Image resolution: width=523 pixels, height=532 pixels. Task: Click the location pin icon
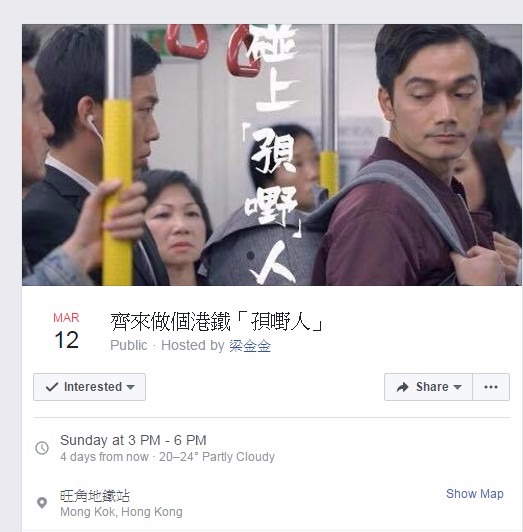click(42, 503)
